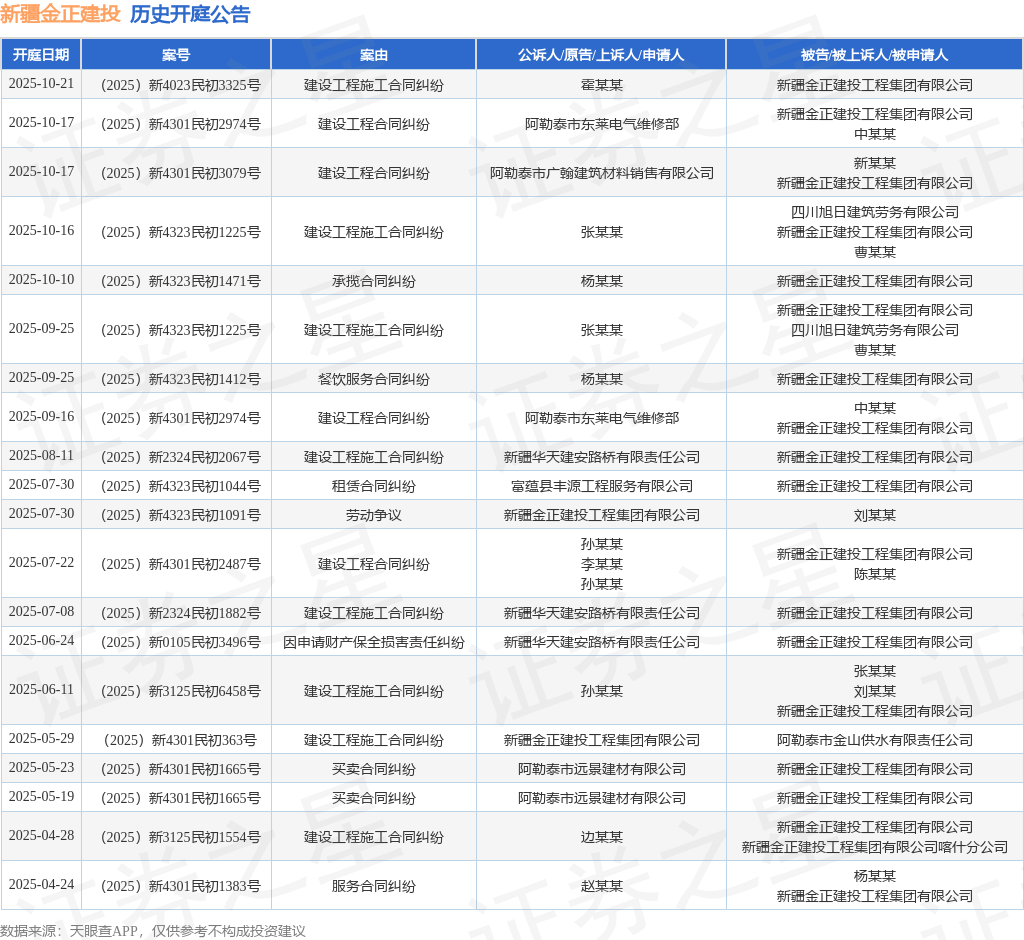Select date cell 2025-07-22
The width and height of the screenshot is (1024, 940).
point(41,563)
